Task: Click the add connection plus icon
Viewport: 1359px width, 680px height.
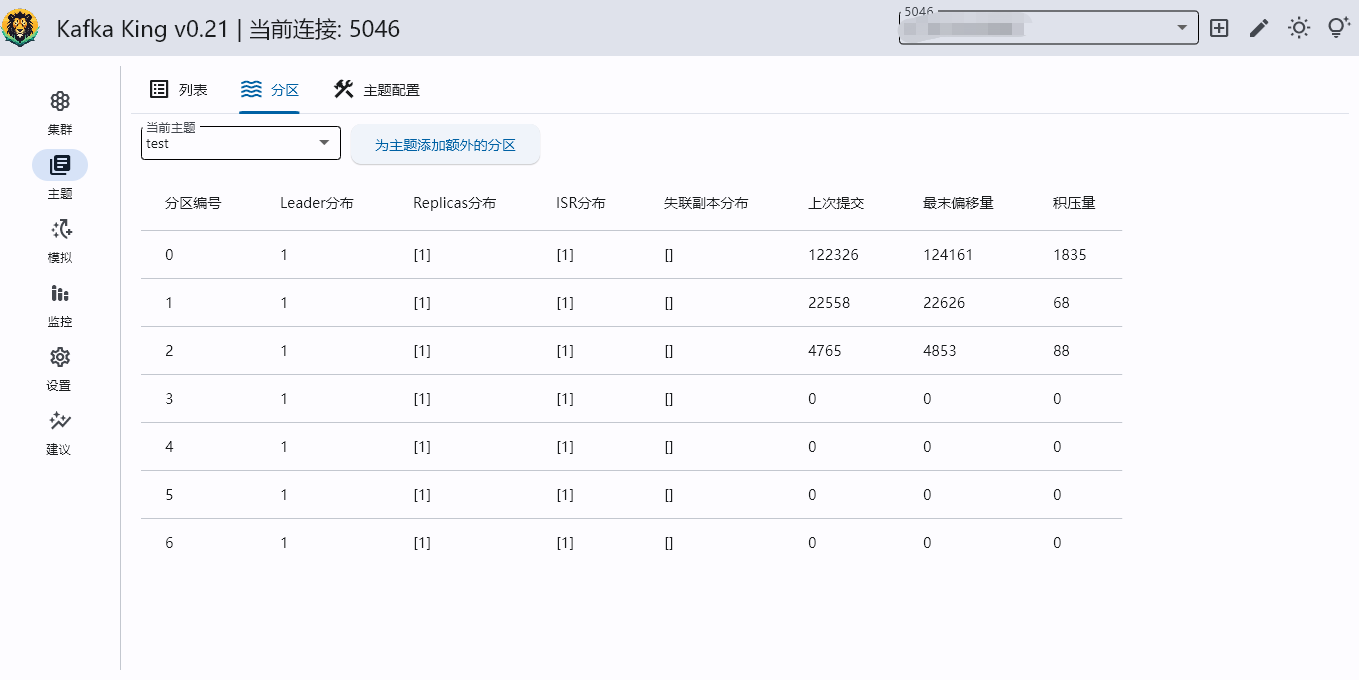Action: click(1219, 28)
